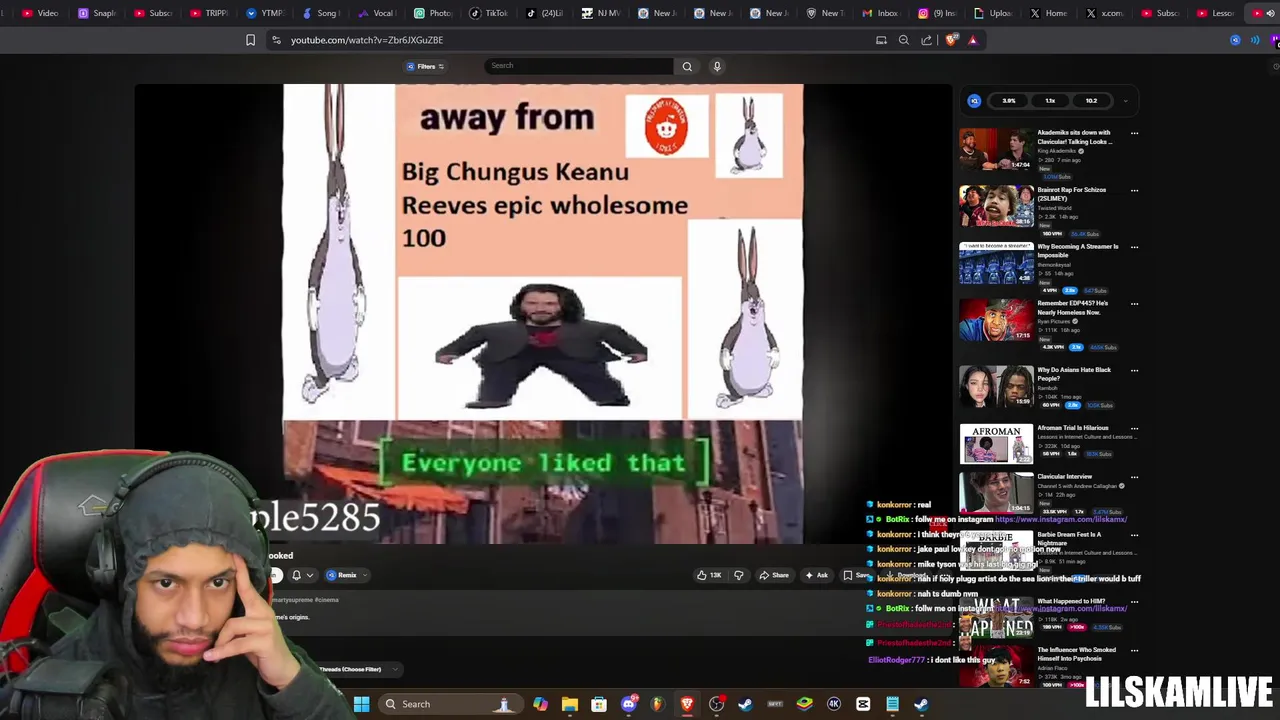1280x720 pixels.
Task: Open more options for Why Becoming A Streamer
Action: coord(1134,247)
